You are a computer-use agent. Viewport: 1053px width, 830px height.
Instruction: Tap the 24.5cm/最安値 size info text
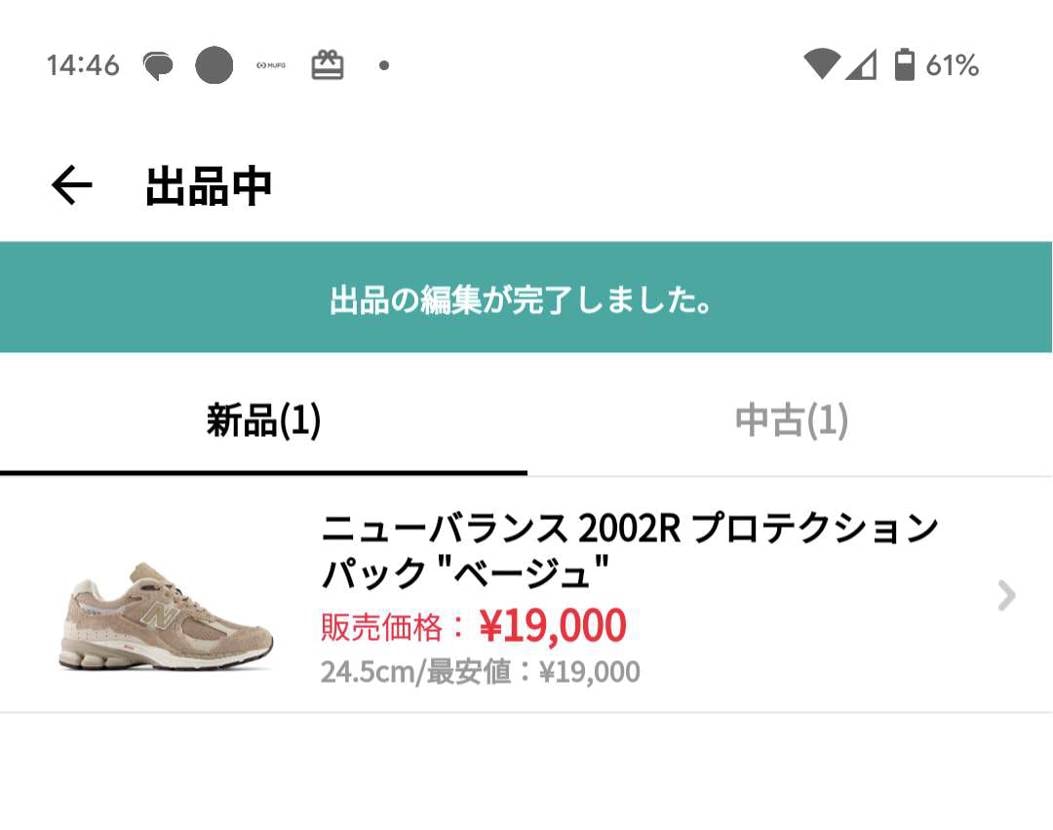pos(478,673)
